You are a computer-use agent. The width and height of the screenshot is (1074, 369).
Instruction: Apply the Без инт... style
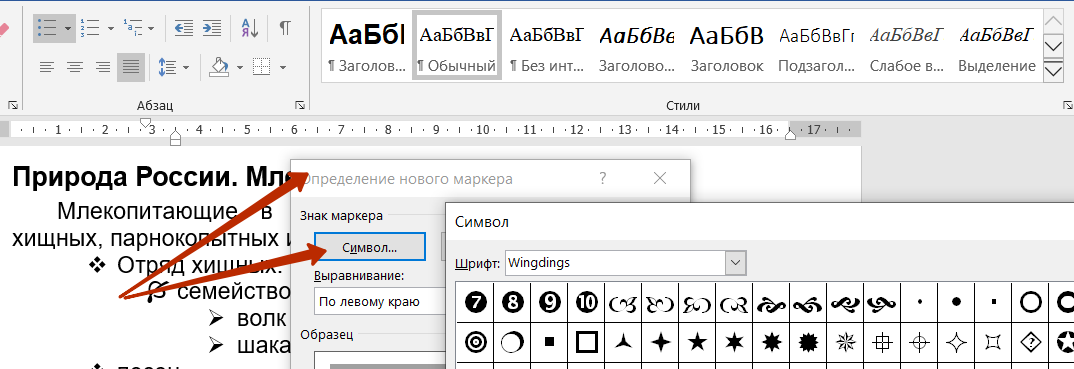547,47
